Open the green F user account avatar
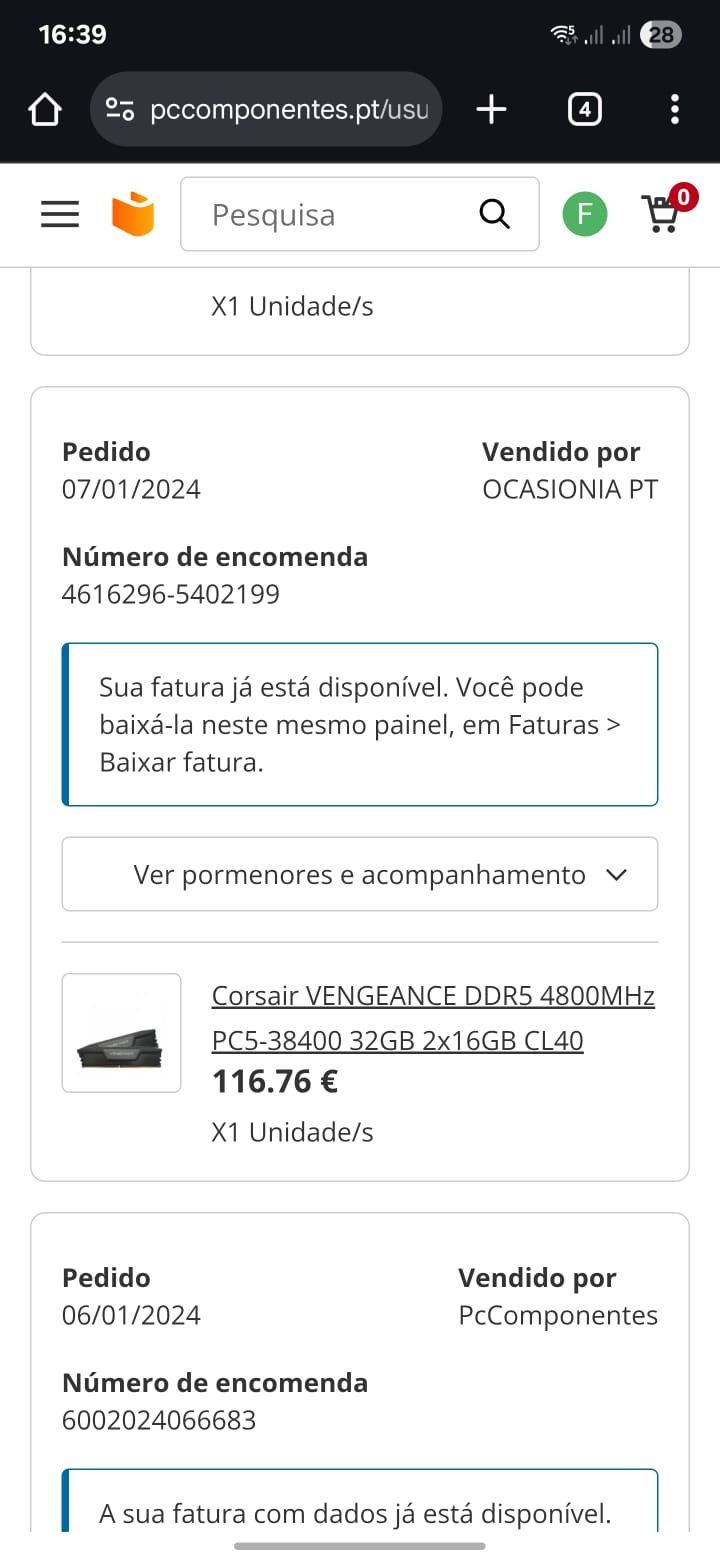This screenshot has width=720, height=1560. [585, 214]
